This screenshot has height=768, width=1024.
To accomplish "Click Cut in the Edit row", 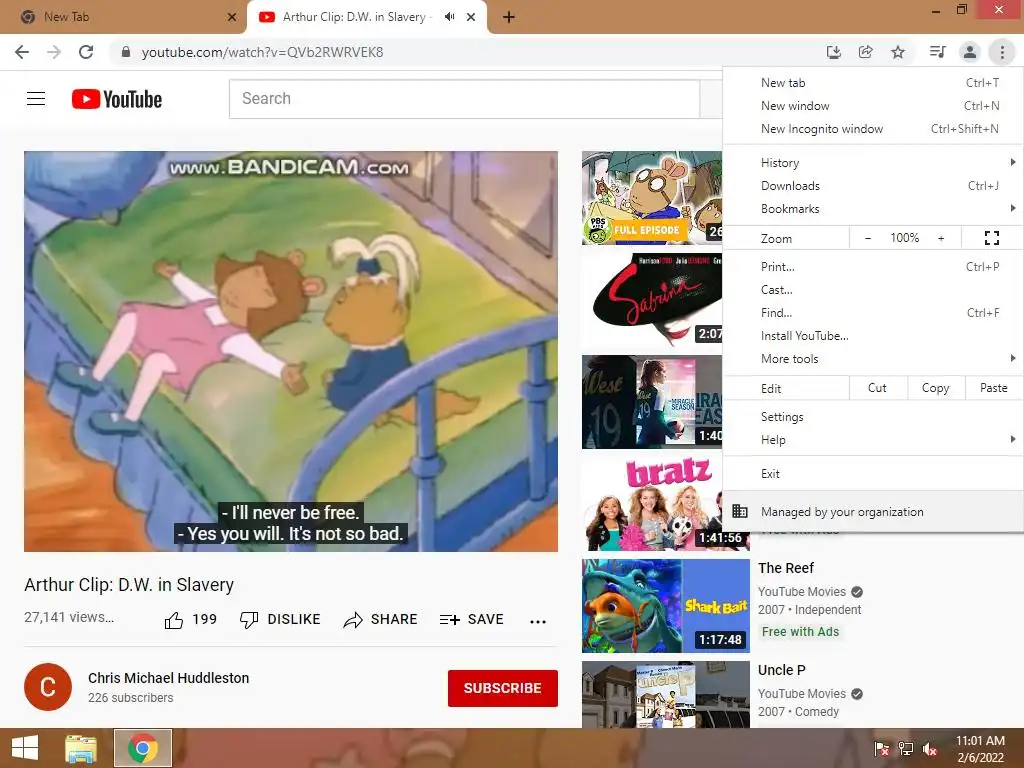I will pyautogui.click(x=878, y=388).
